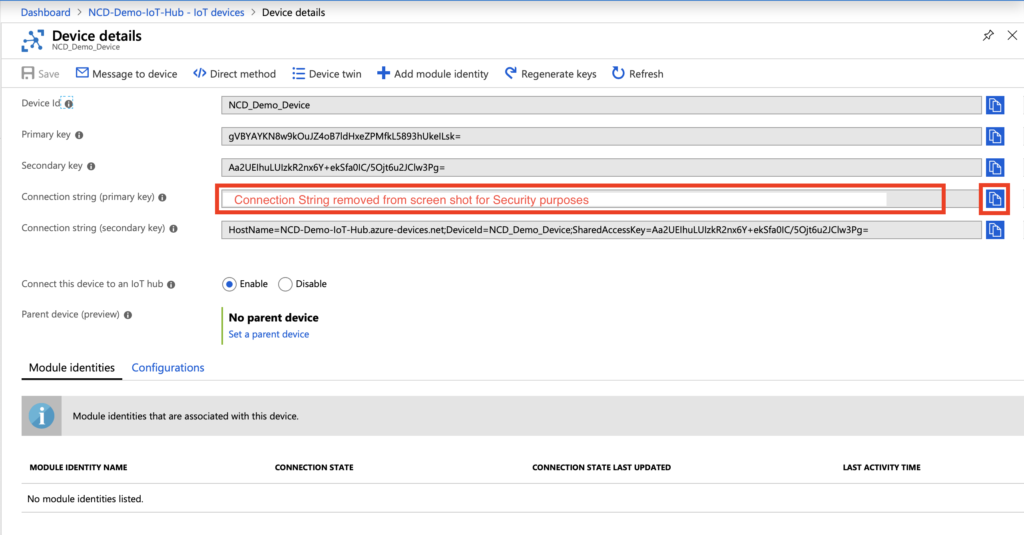The image size is (1024, 535).
Task: Click Regenerate keys
Action: tap(551, 74)
